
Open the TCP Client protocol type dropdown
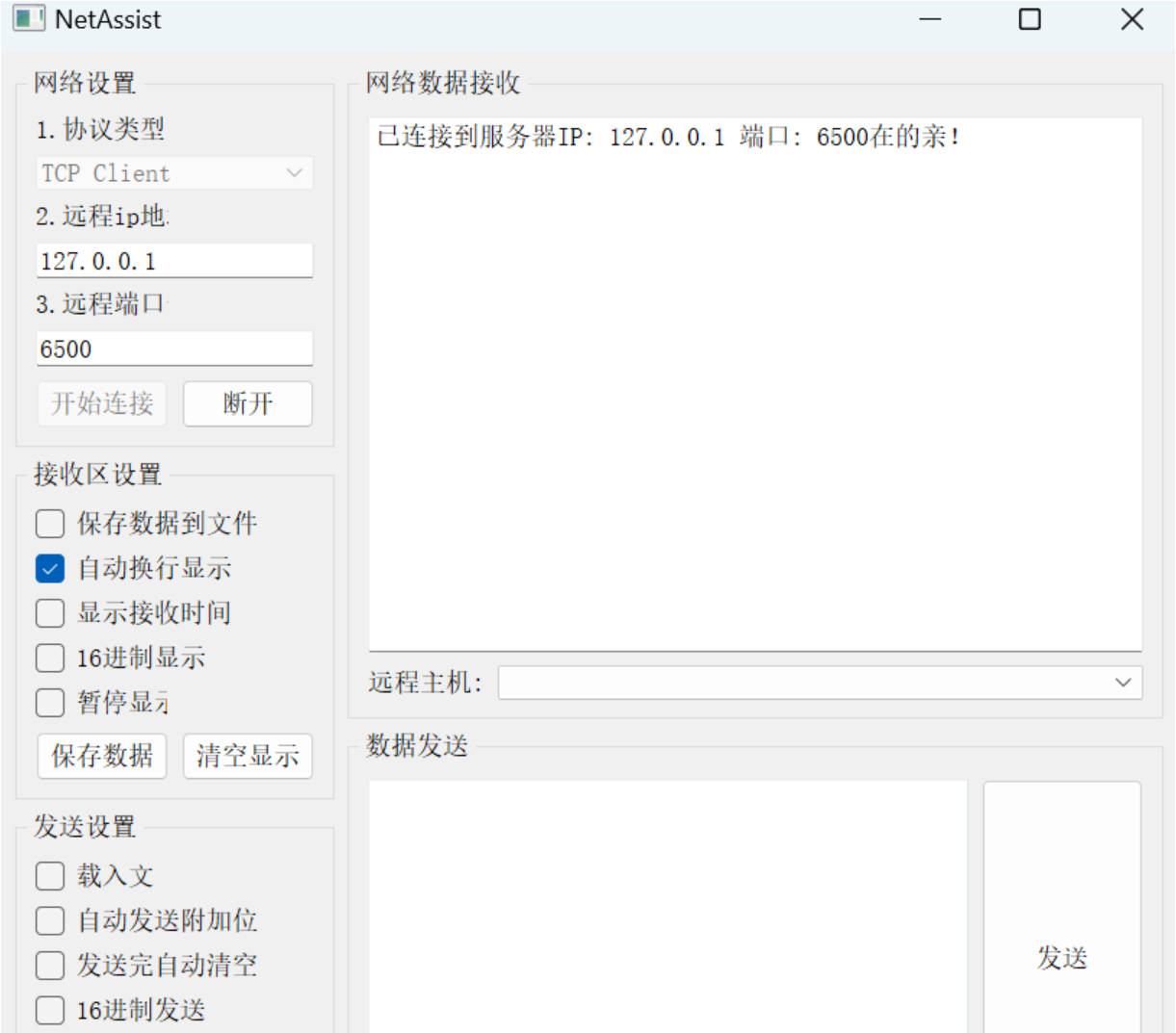(174, 173)
